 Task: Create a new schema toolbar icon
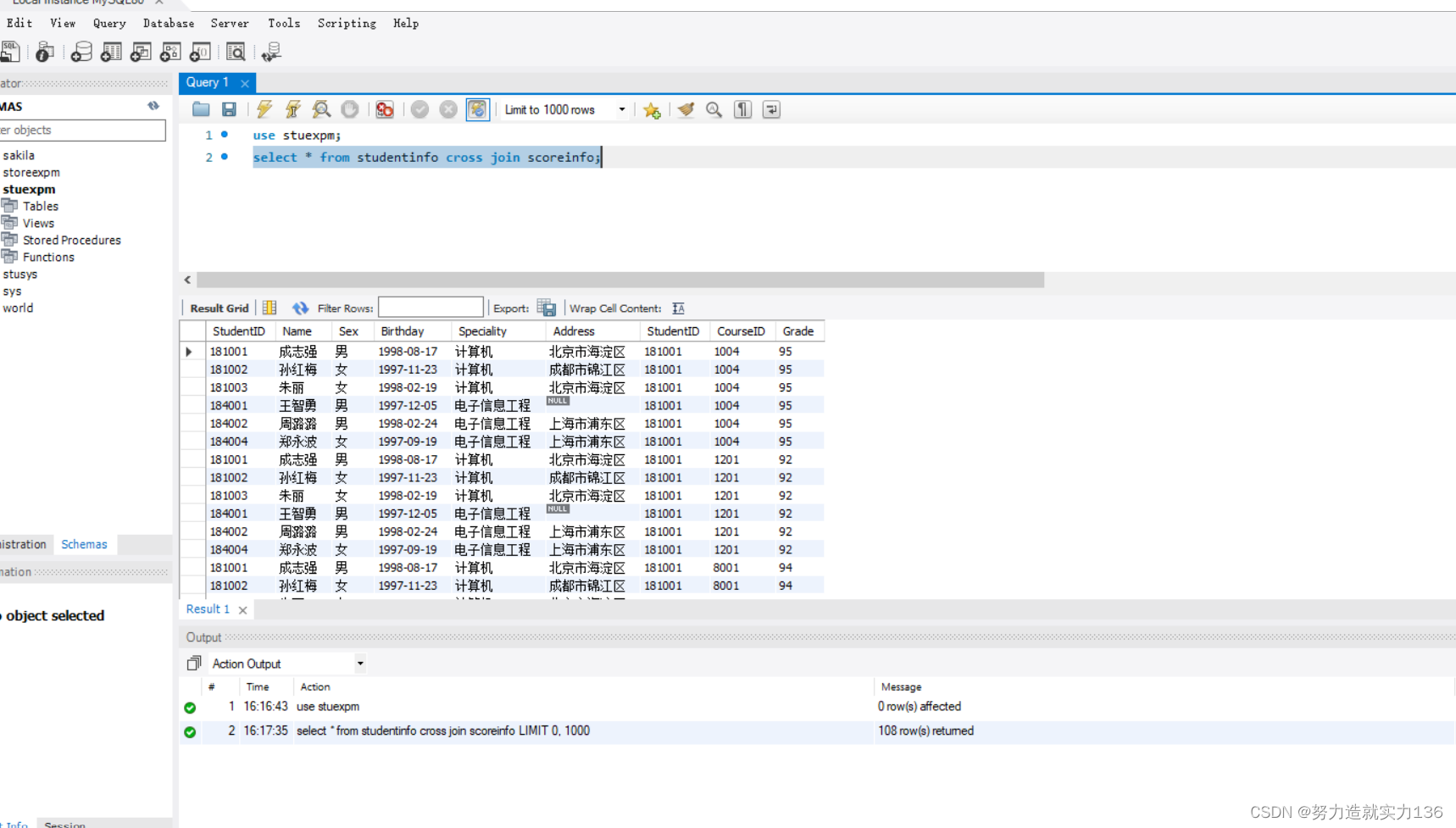[x=81, y=52]
